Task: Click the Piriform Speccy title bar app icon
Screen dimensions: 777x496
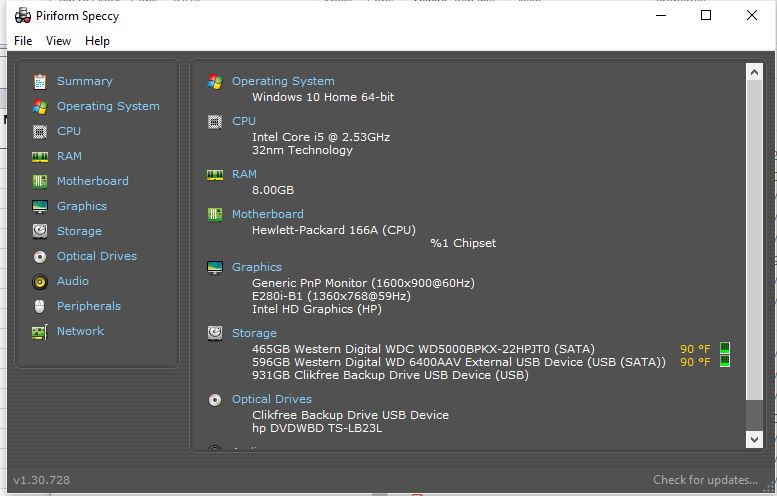Action: click(x=23, y=16)
